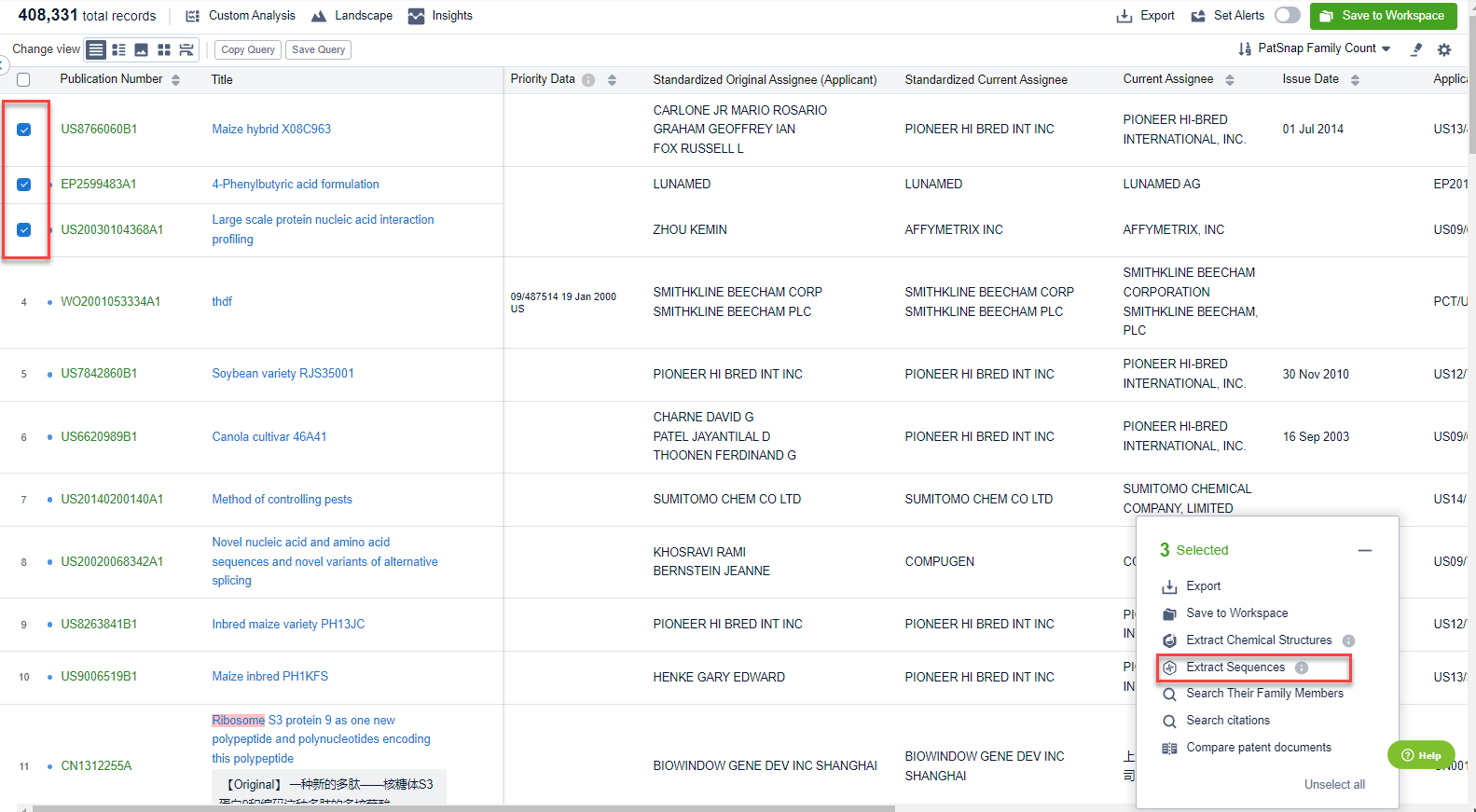The width and height of the screenshot is (1476, 812).
Task: Select the grid view icon
Action: point(164,49)
